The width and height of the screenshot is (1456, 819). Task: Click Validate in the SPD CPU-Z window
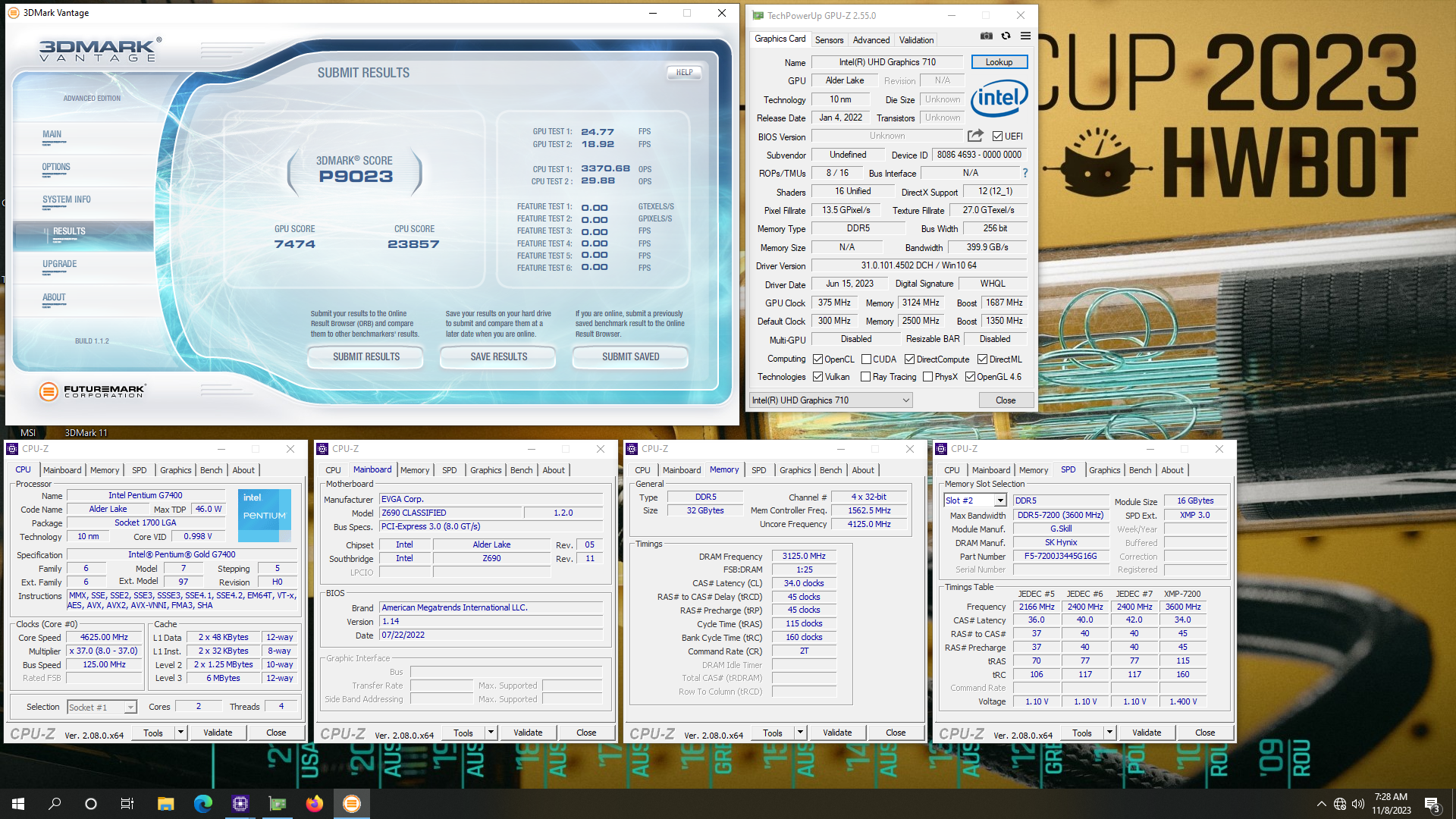1146,733
